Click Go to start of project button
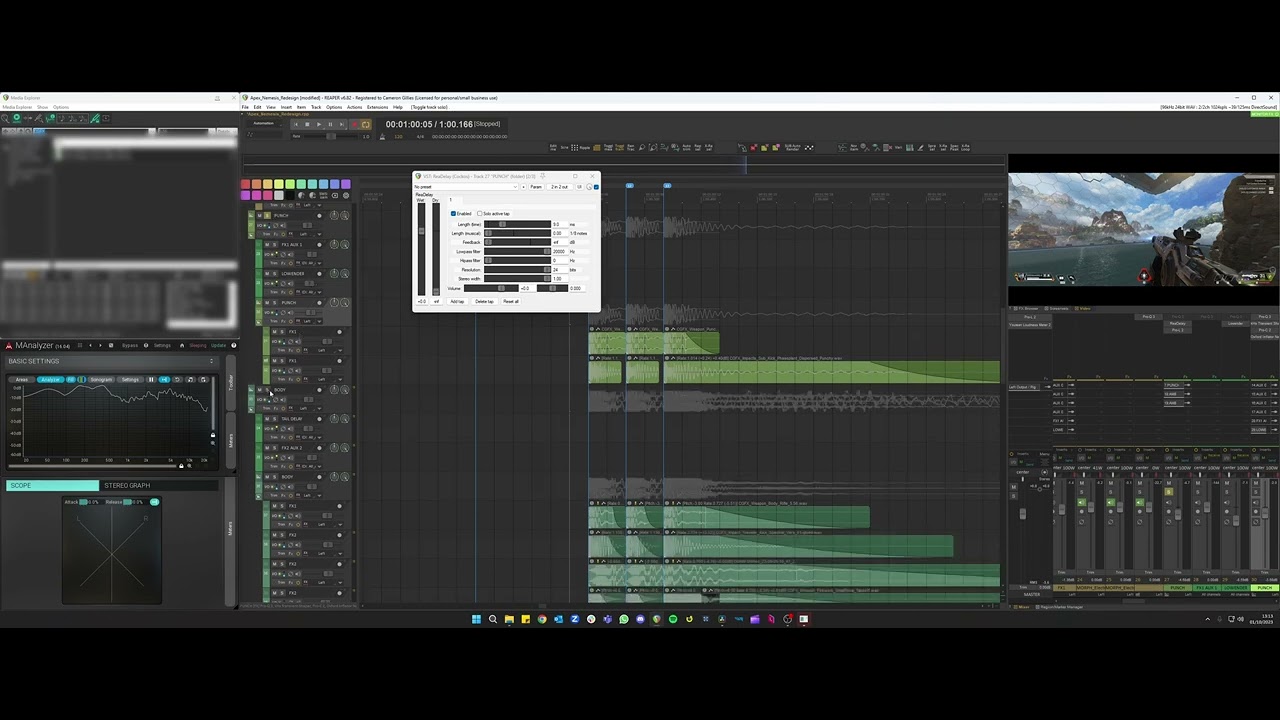The image size is (1280, 720). tap(296, 124)
